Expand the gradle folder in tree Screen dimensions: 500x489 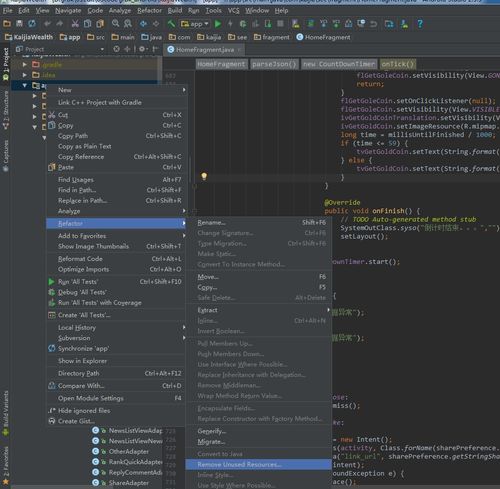pyautogui.click(x=25, y=64)
